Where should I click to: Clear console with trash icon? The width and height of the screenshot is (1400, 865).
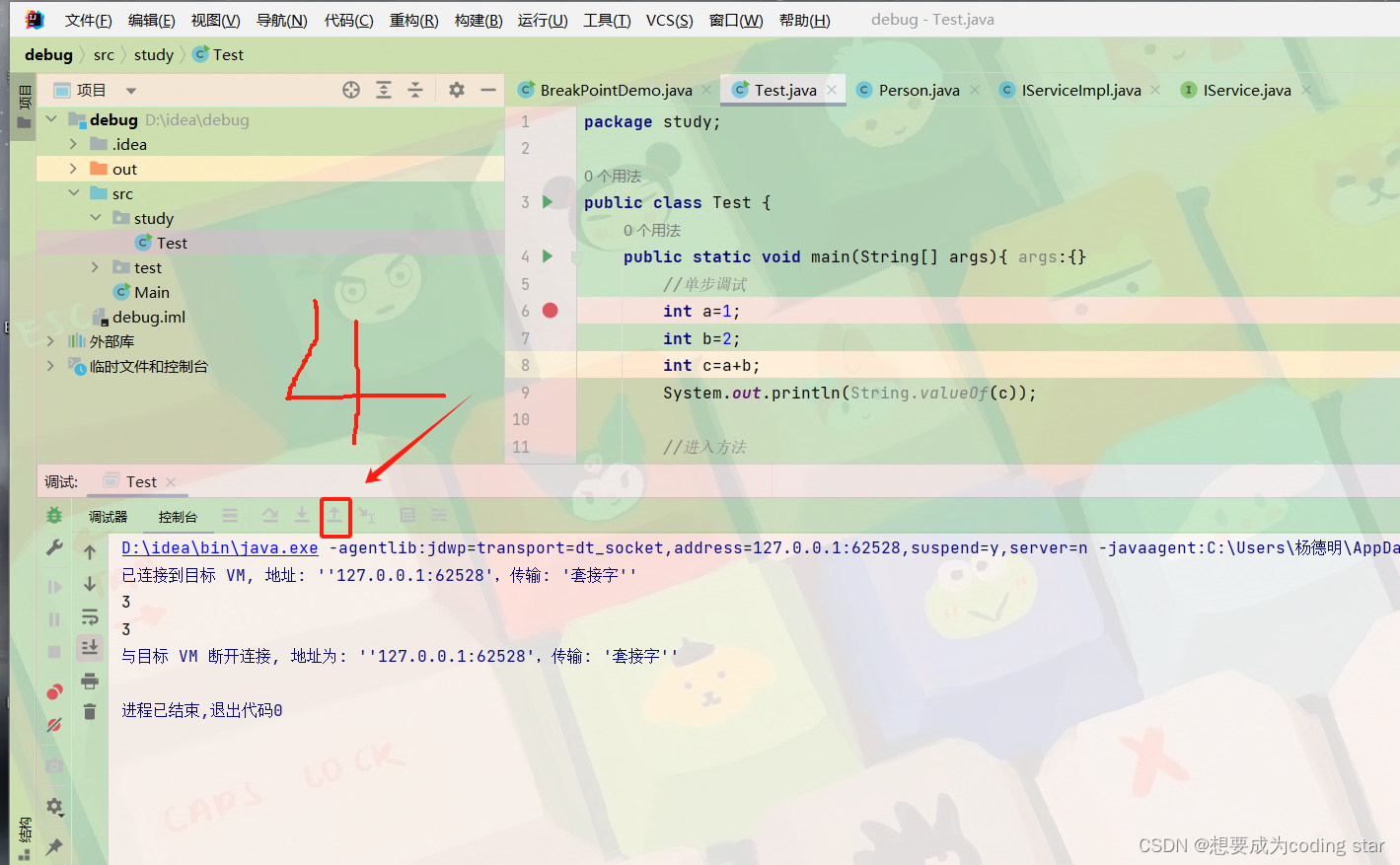(90, 711)
